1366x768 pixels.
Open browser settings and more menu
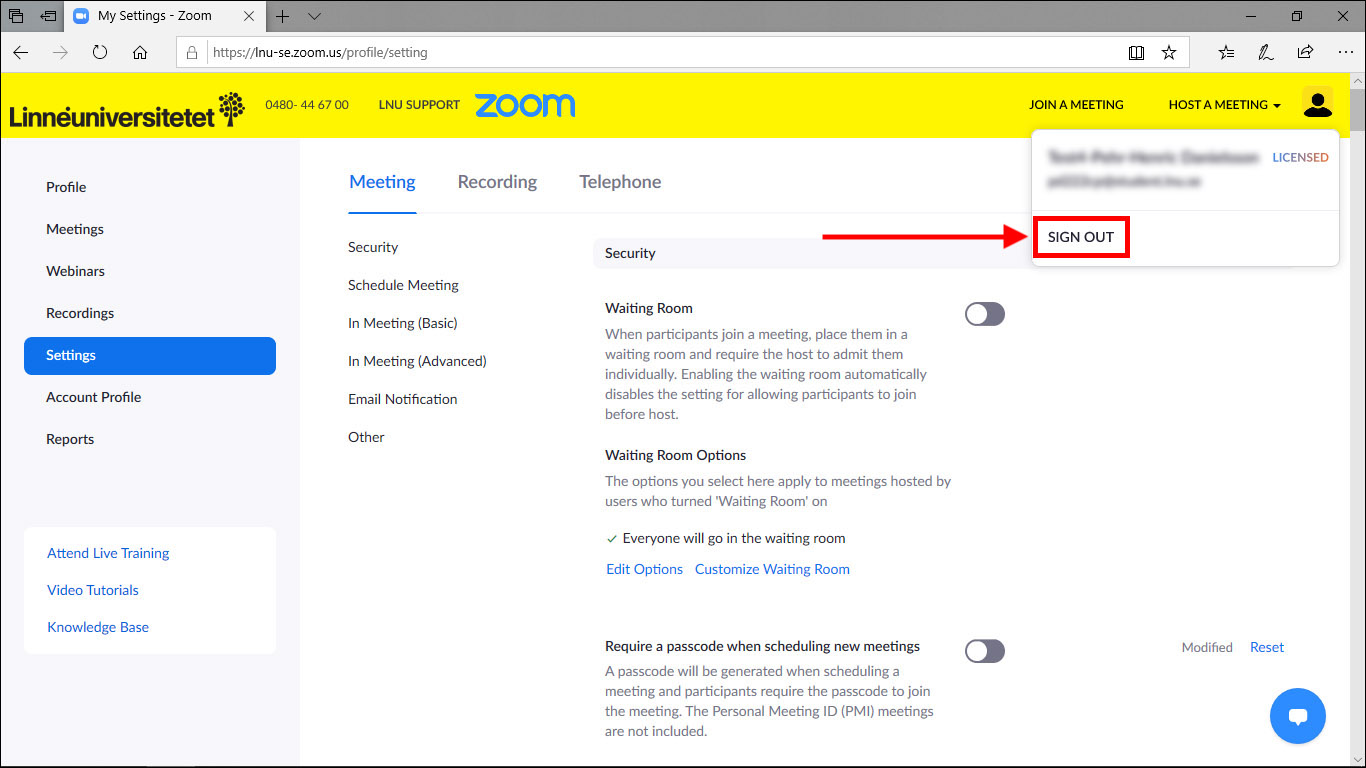1345,52
